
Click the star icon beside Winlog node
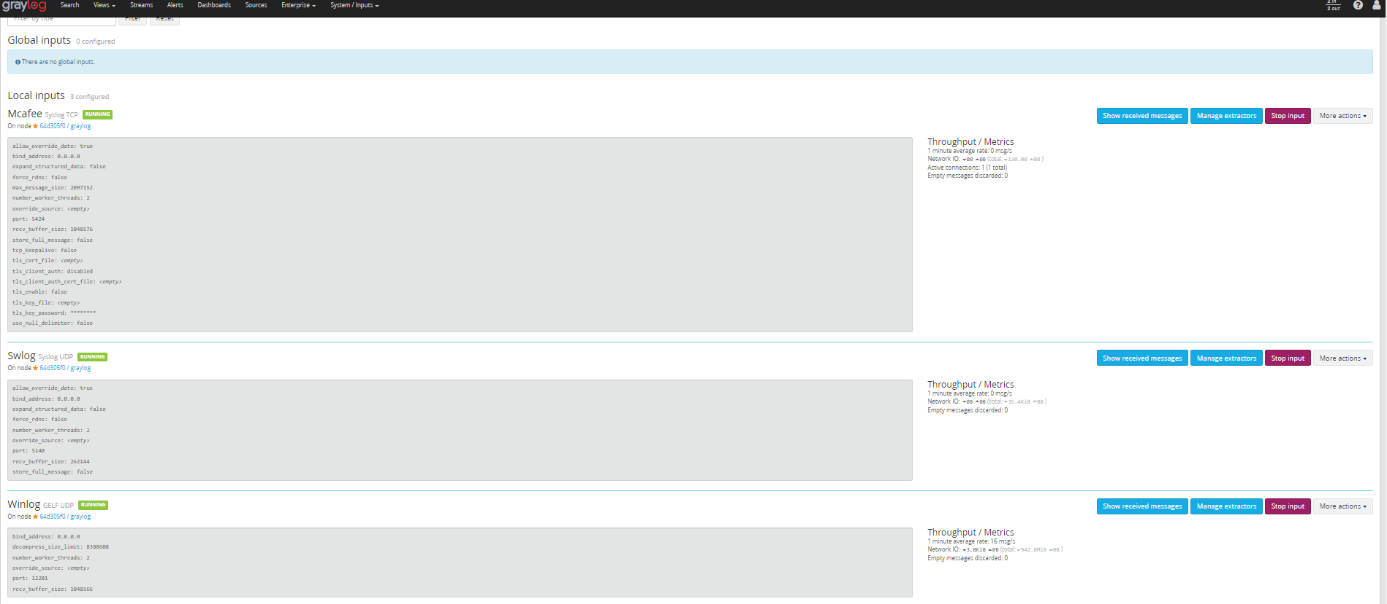point(35,517)
